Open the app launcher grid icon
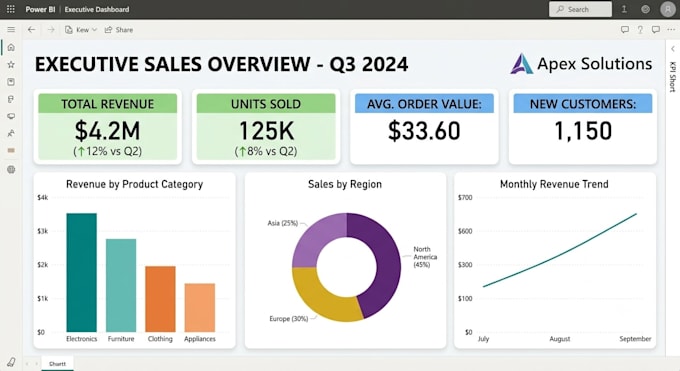 point(11,9)
